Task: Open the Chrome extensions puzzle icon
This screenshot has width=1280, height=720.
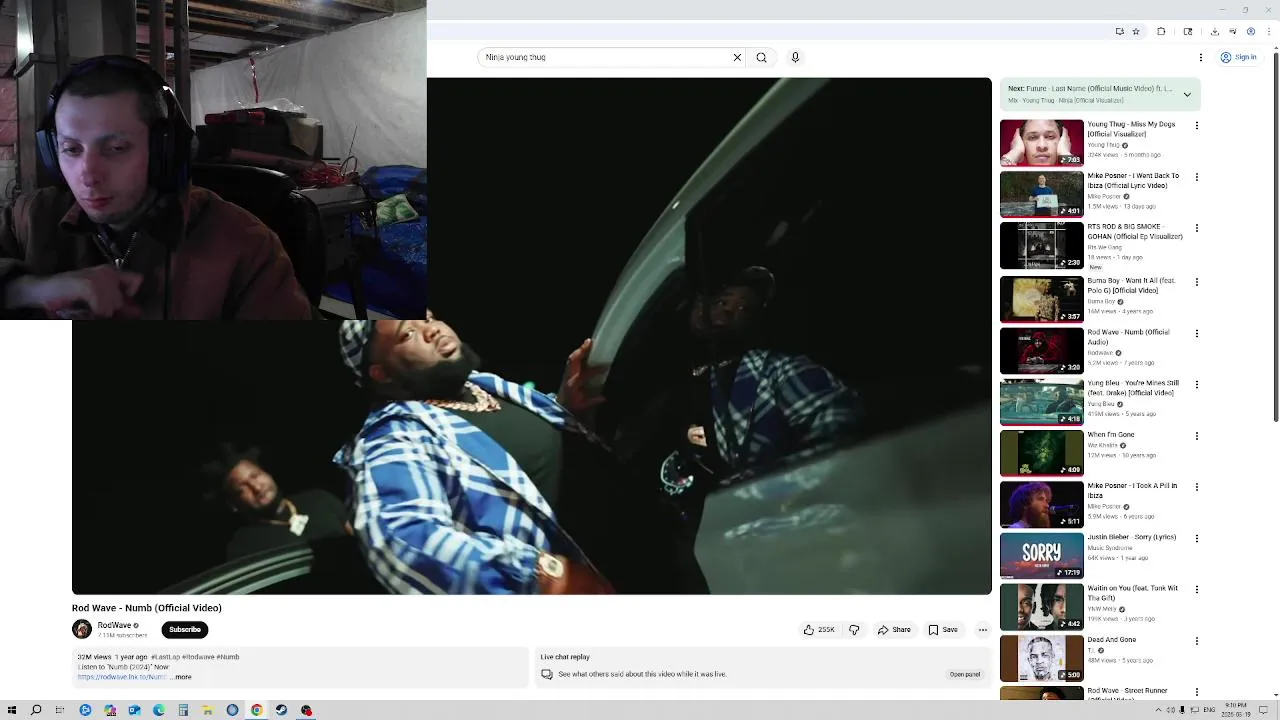Action: (1161, 31)
